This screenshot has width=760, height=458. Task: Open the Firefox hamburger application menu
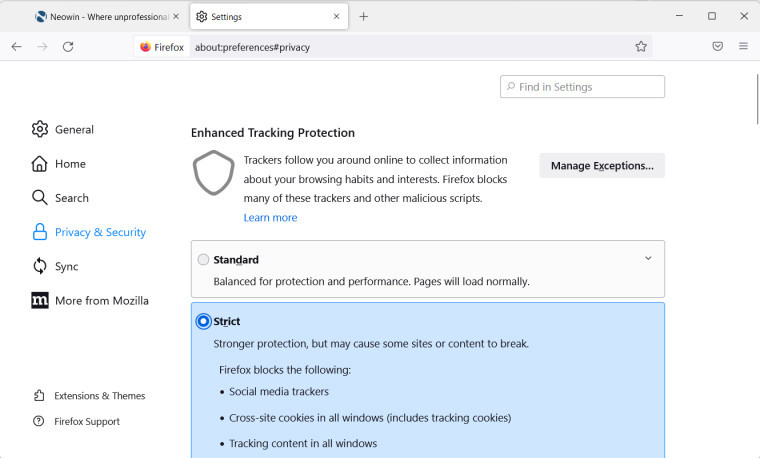743,46
